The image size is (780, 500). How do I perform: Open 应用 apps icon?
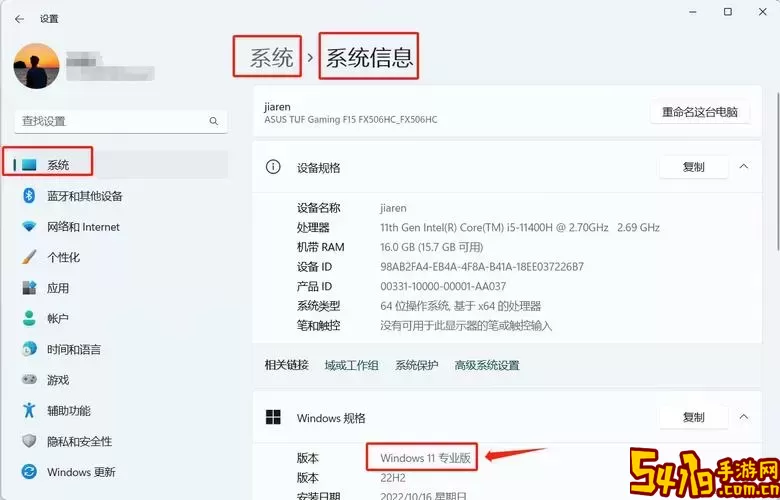coord(29,288)
